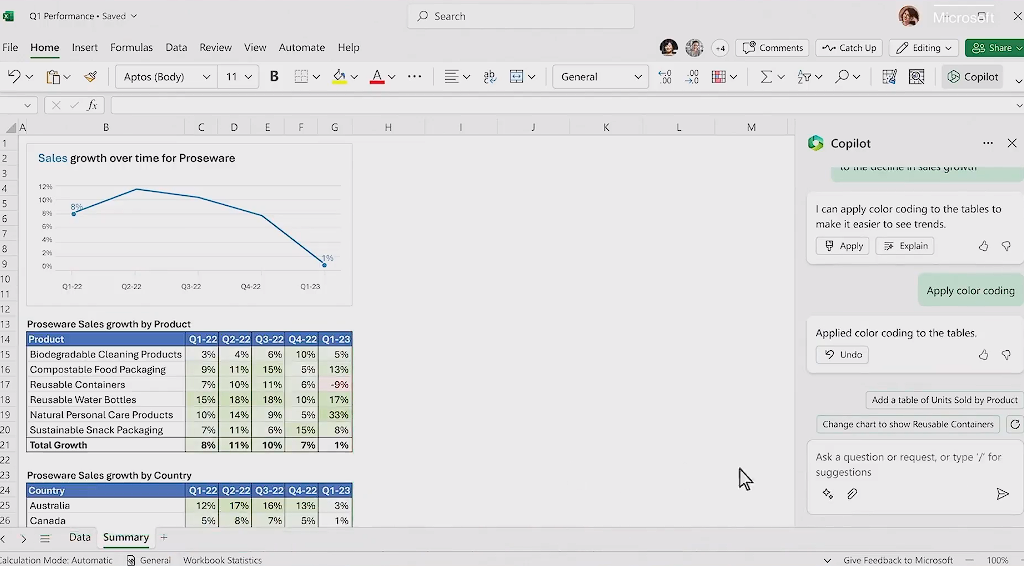Thumbs up the 'Applied color coding' response
This screenshot has height=566, width=1024.
[x=983, y=354]
